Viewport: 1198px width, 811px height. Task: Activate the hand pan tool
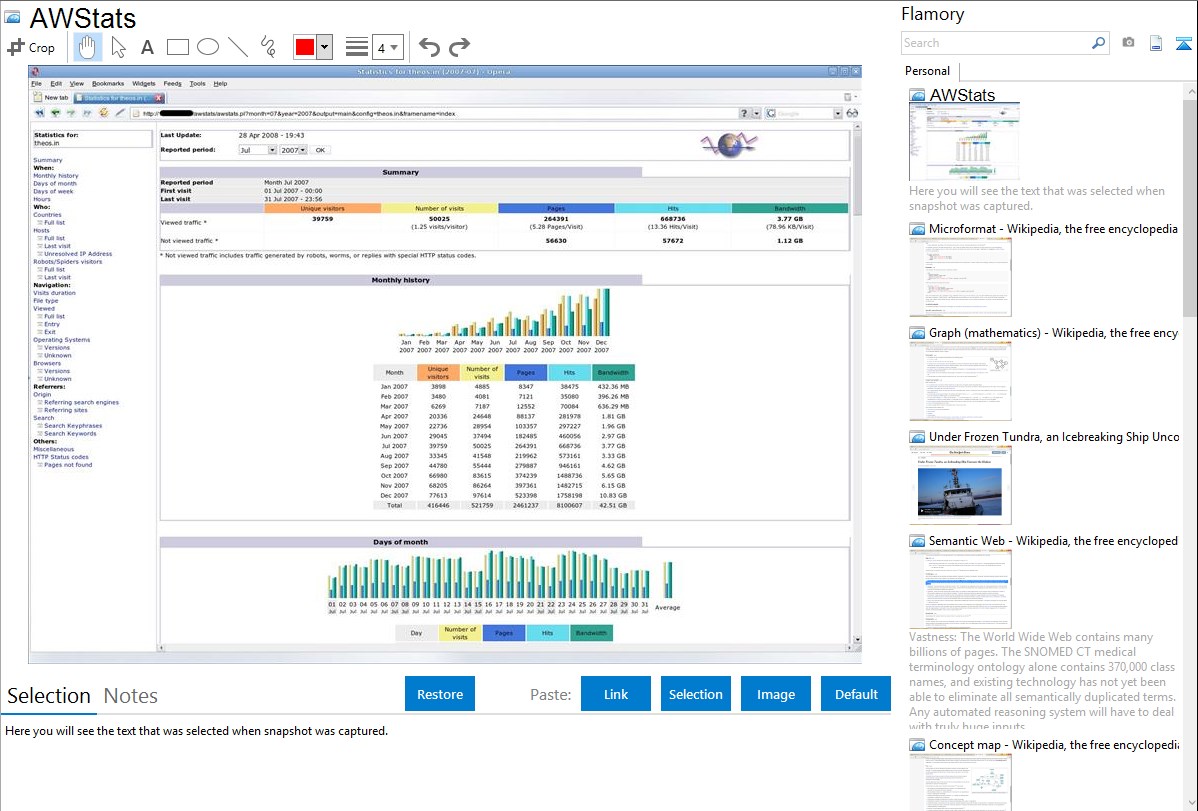(87, 47)
